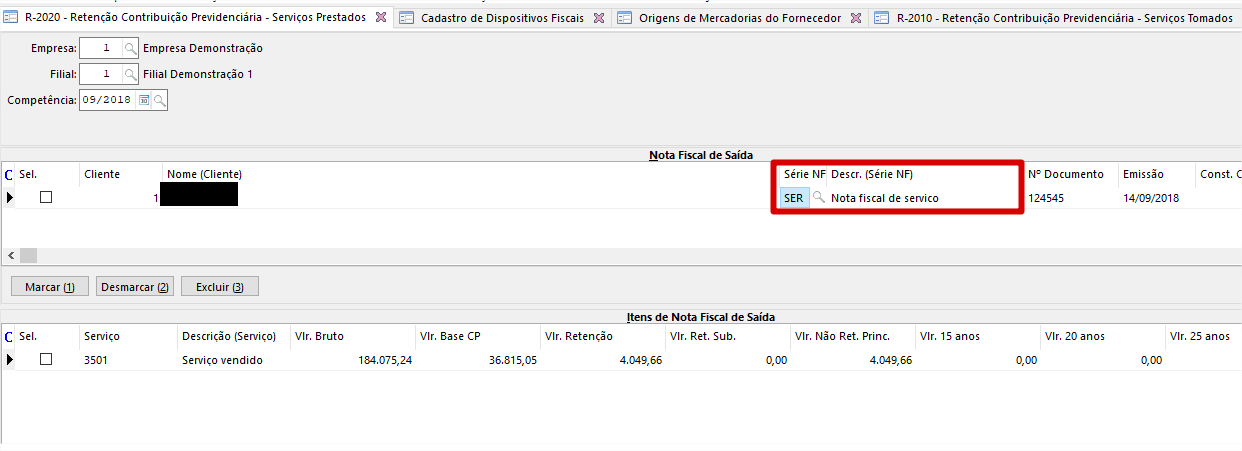The height and width of the screenshot is (451, 1242).
Task: Click the Empresa field search magnifier icon
Action: [x=130, y=48]
